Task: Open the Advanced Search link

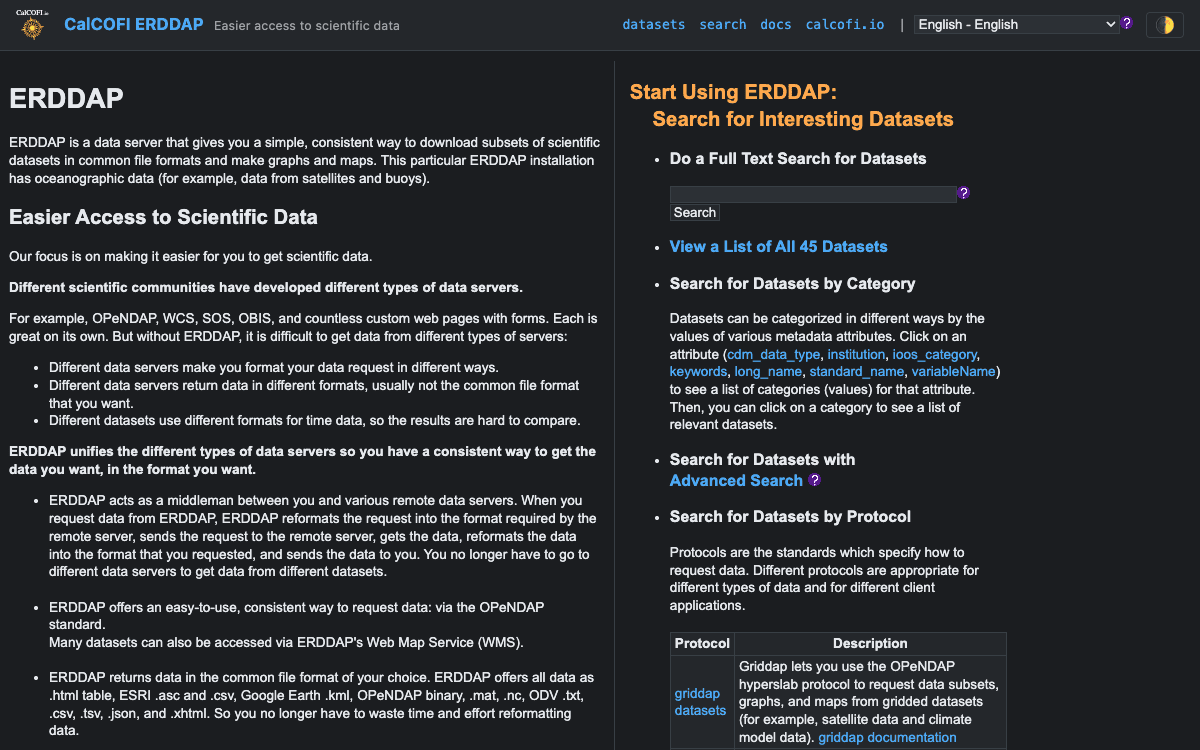Action: [737, 481]
